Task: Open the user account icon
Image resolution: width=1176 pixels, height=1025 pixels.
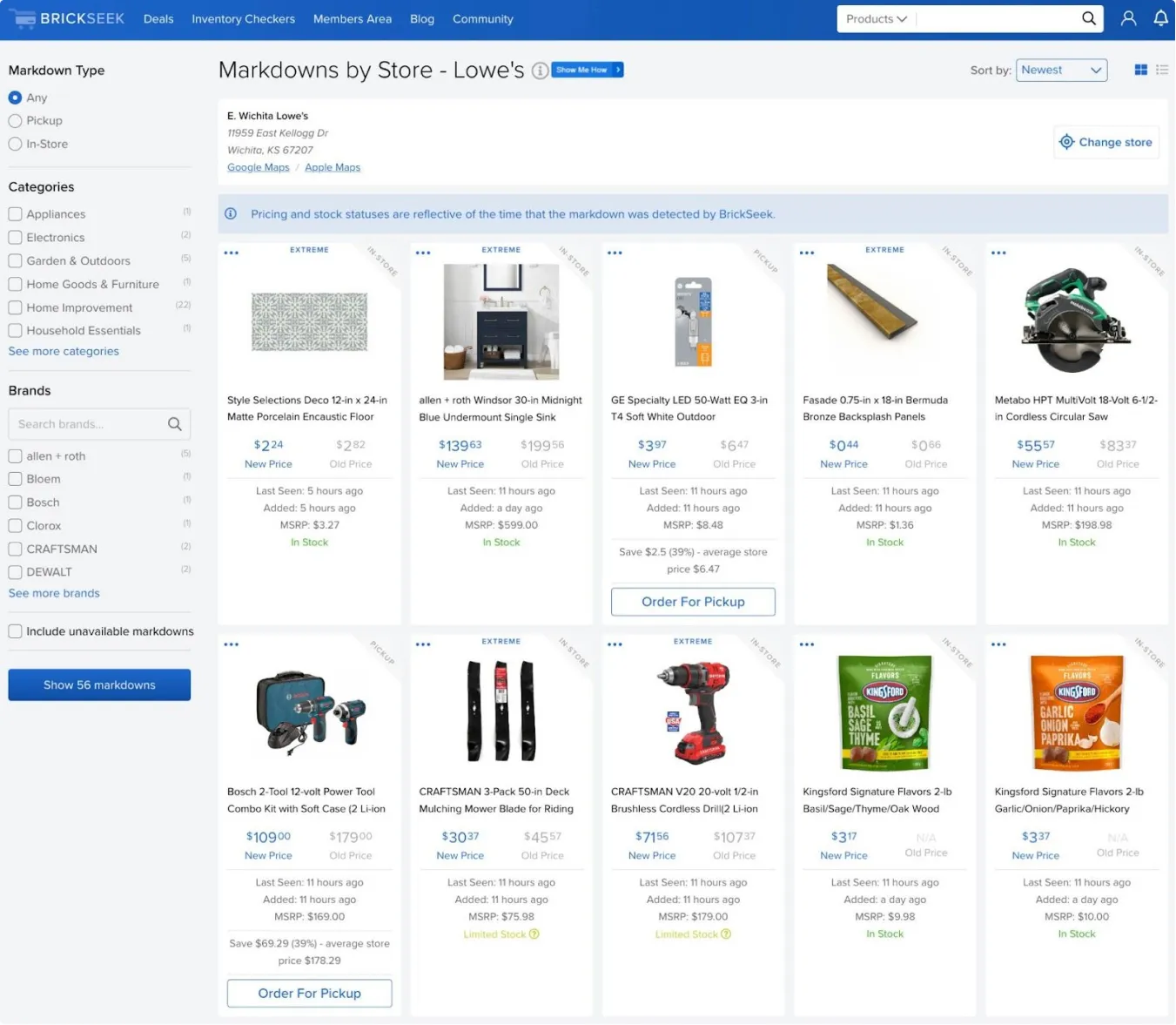Action: [x=1128, y=18]
